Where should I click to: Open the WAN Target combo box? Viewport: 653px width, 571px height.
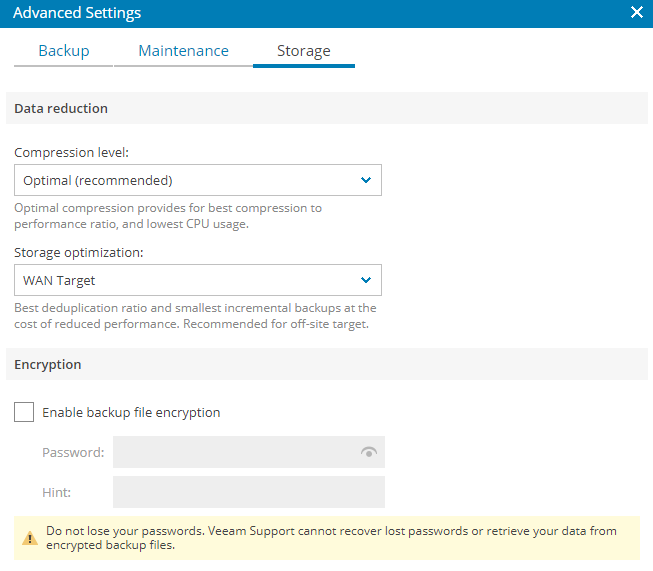click(198, 280)
